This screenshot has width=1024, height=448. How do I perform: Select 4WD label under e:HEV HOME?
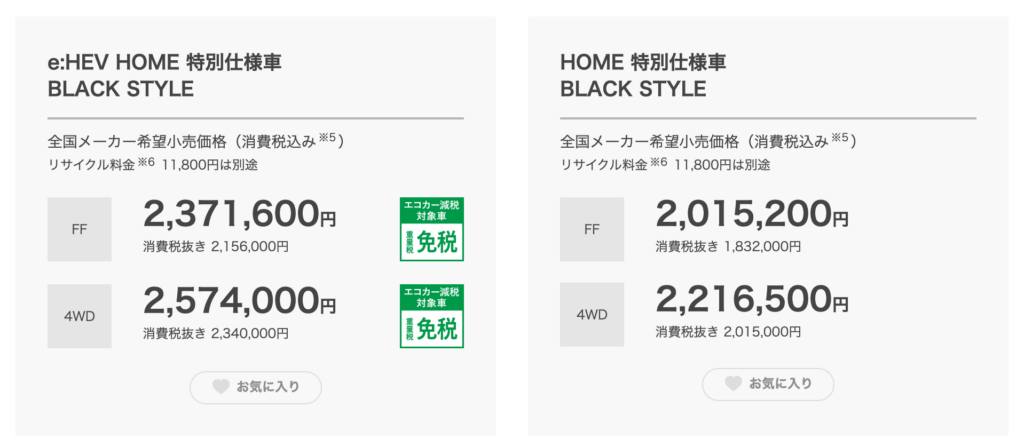[x=80, y=315]
